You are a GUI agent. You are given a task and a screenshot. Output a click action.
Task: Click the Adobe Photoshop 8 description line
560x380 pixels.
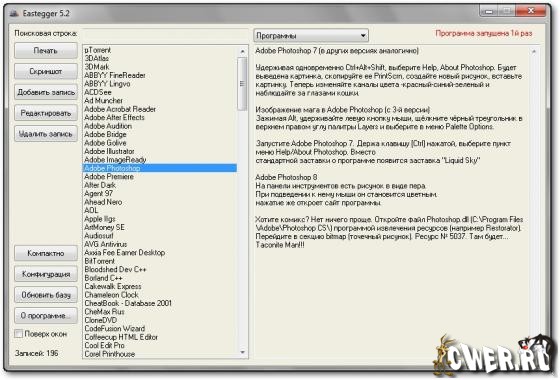[286, 177]
